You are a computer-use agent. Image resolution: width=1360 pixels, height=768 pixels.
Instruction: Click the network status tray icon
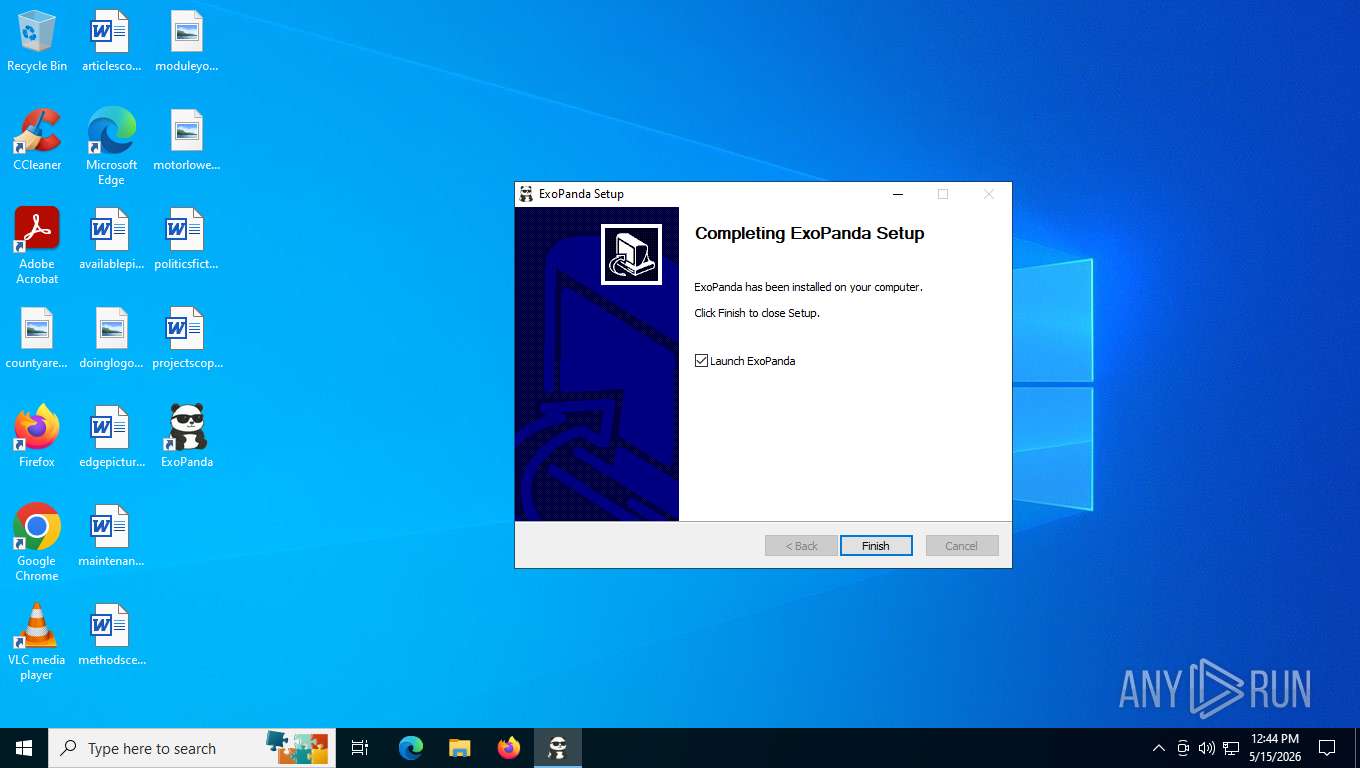(1231, 748)
